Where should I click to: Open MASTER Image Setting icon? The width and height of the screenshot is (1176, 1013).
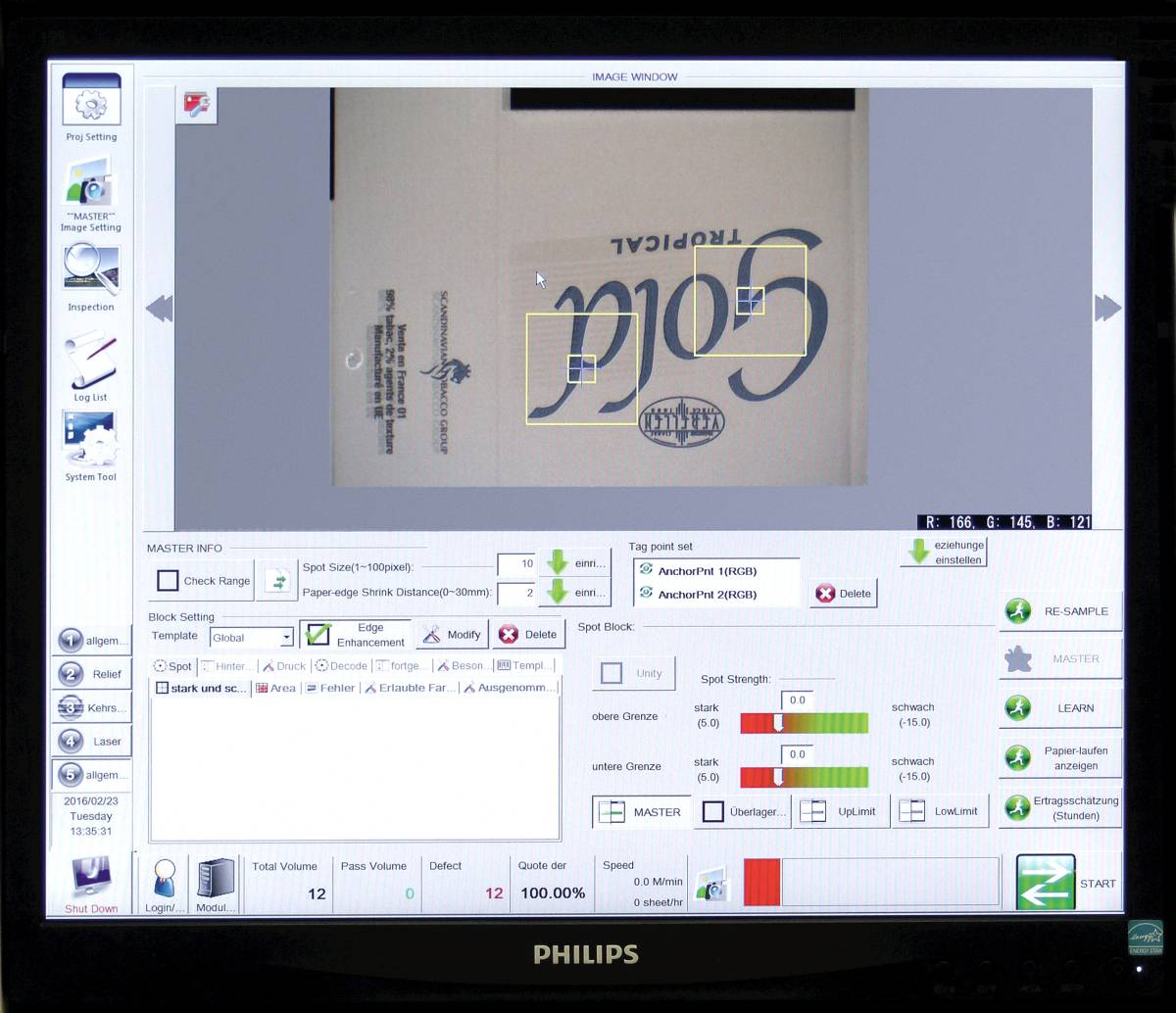[91, 182]
